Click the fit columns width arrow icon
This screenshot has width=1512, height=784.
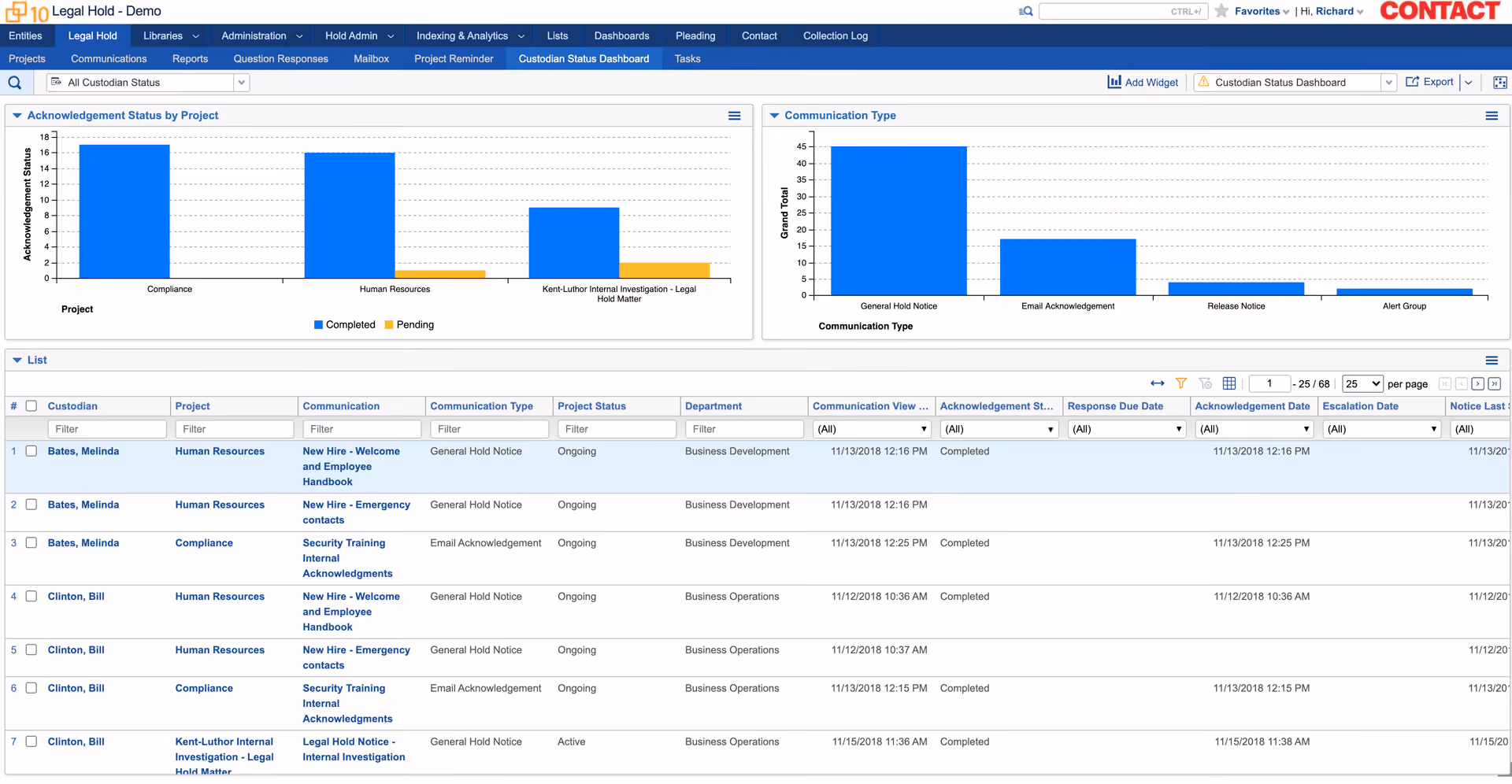click(1157, 383)
